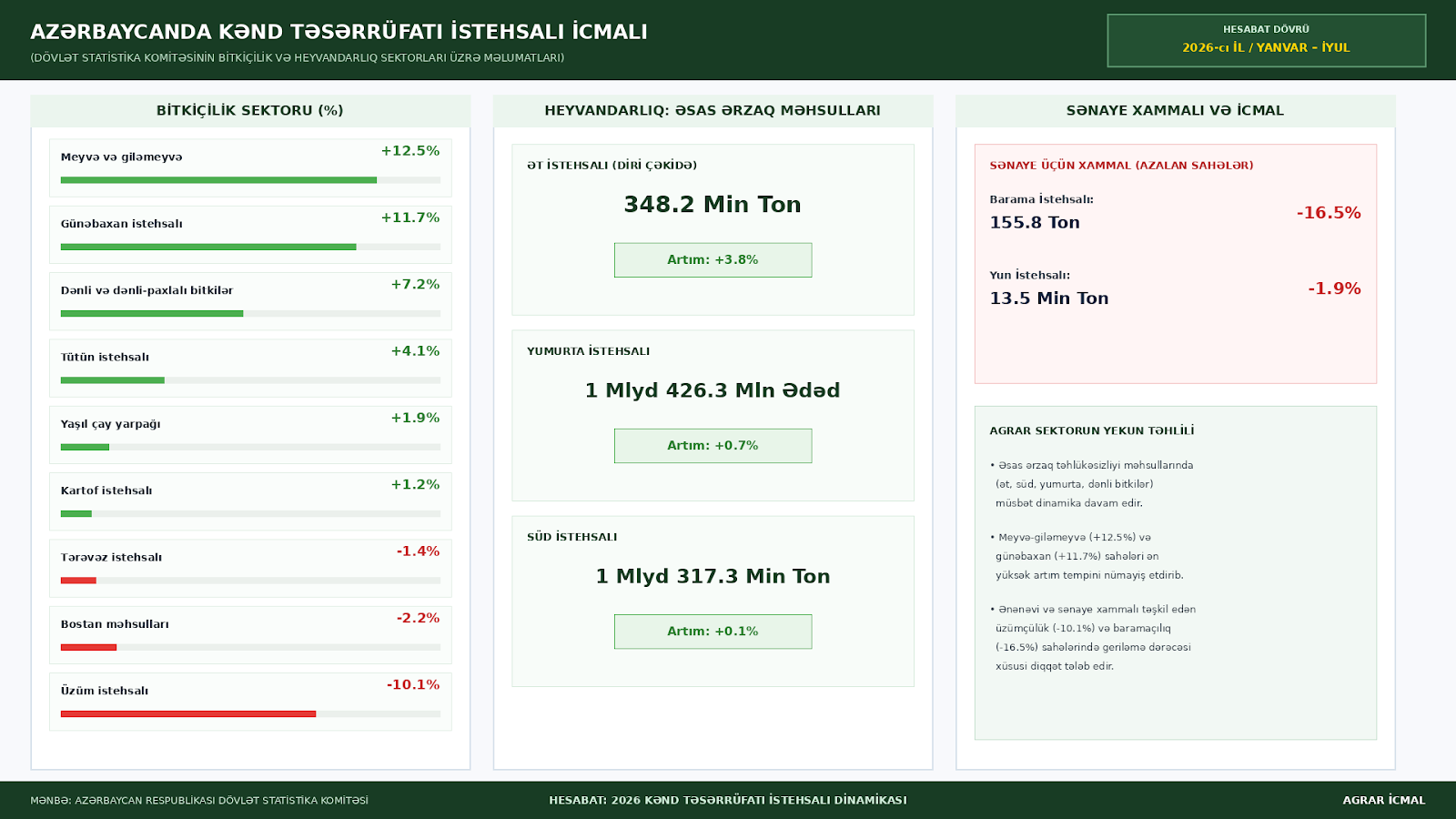The height and width of the screenshot is (819, 1456).
Task: Click the Ənənəvi və sənaye xammalı bullet text
Action: (x=1093, y=638)
